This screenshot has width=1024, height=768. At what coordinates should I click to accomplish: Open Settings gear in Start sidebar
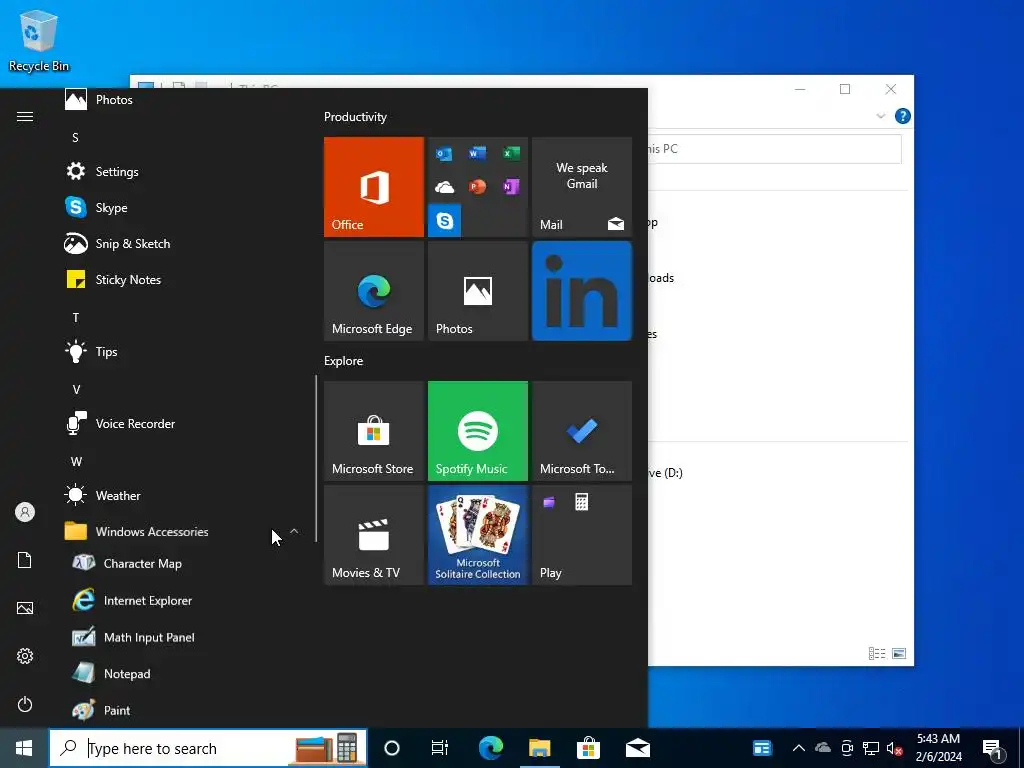pyautogui.click(x=25, y=656)
